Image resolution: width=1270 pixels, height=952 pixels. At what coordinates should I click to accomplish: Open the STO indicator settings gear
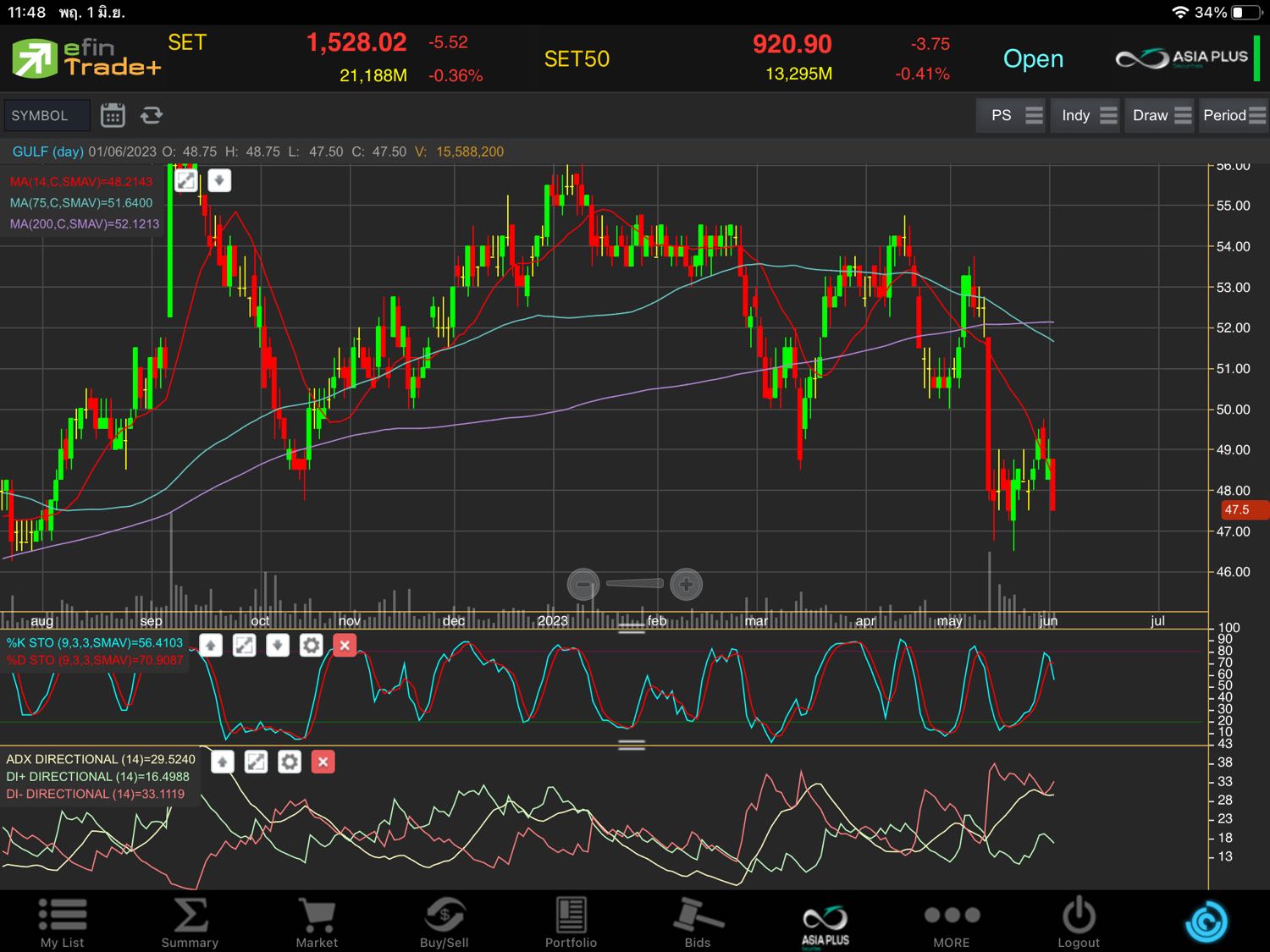(312, 646)
